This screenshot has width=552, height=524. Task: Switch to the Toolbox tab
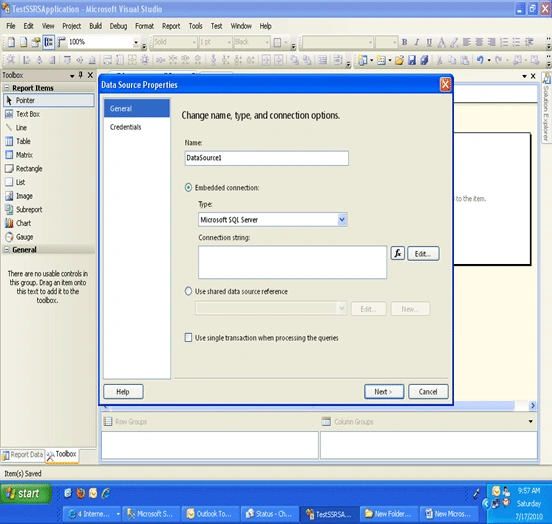click(62, 455)
